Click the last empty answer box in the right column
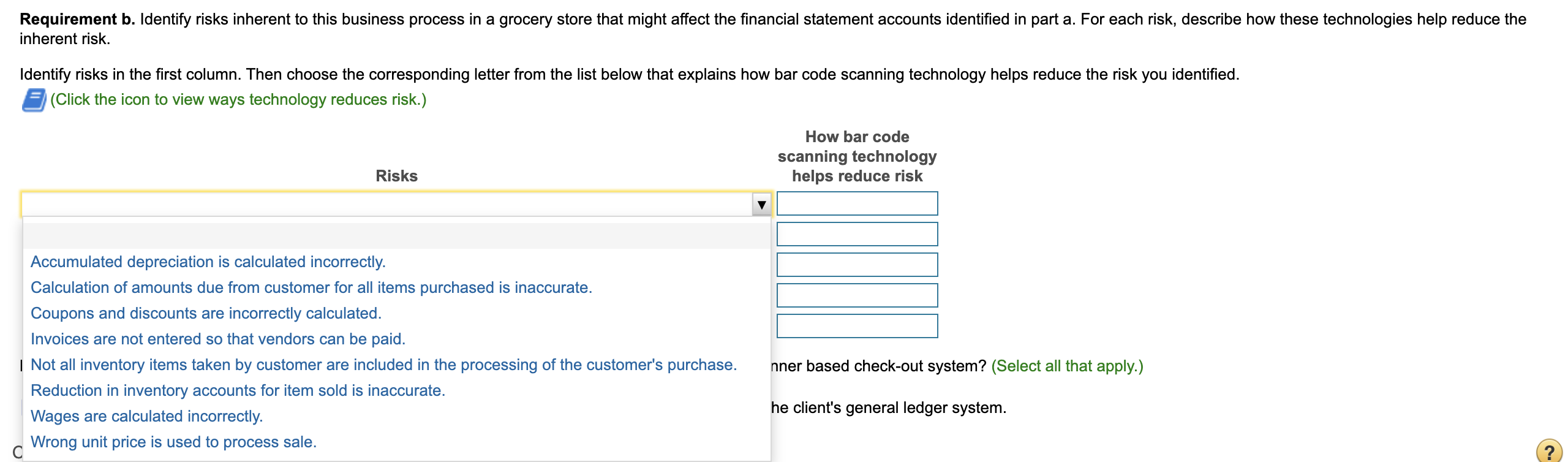The image size is (1568, 462). [857, 325]
